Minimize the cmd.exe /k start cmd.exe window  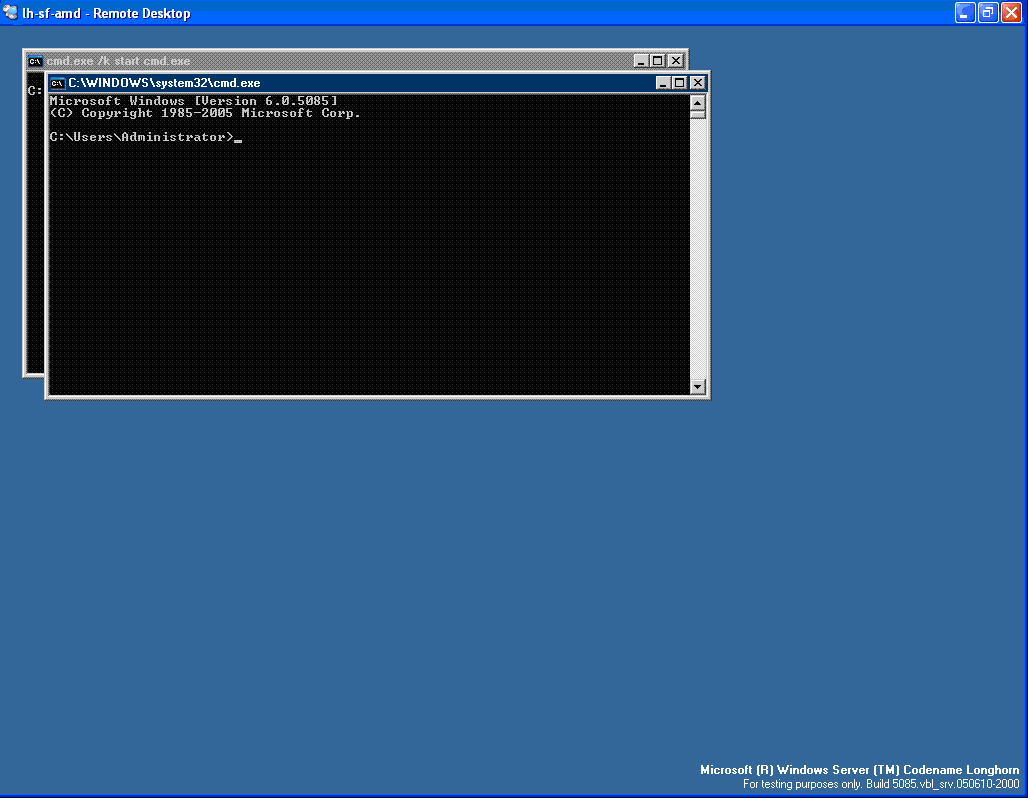coord(641,60)
